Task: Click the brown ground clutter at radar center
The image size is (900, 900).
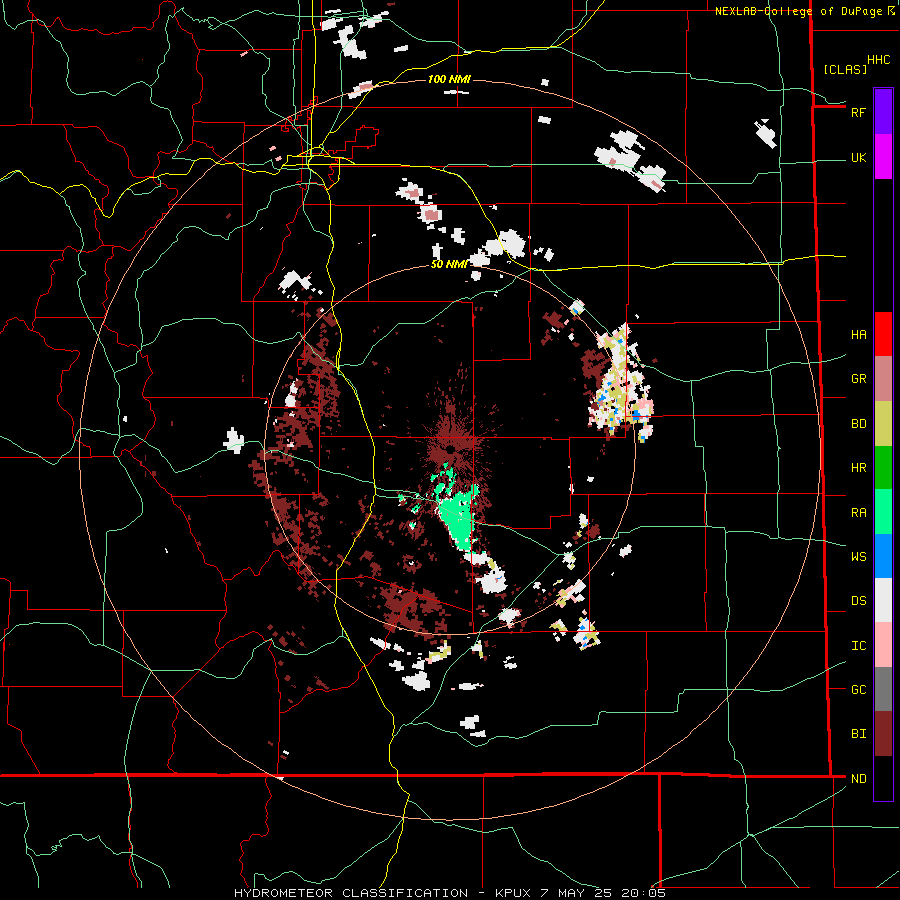Action: pos(452,447)
